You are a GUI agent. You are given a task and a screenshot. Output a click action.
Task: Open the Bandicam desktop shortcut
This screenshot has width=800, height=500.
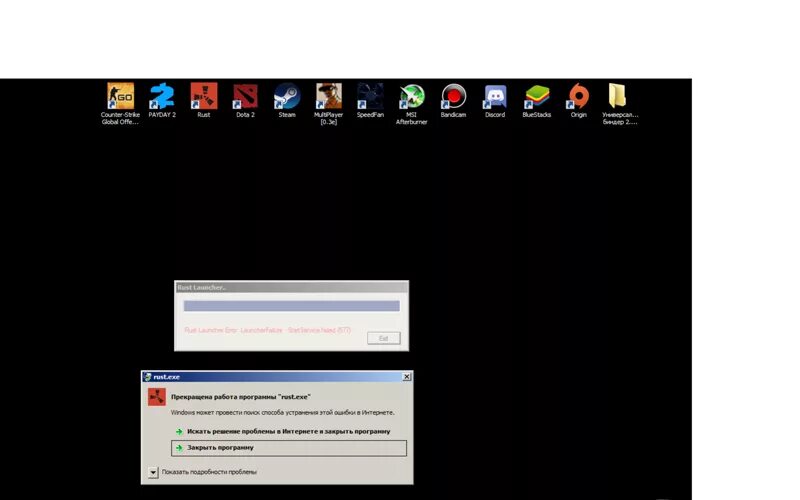pyautogui.click(x=454, y=96)
